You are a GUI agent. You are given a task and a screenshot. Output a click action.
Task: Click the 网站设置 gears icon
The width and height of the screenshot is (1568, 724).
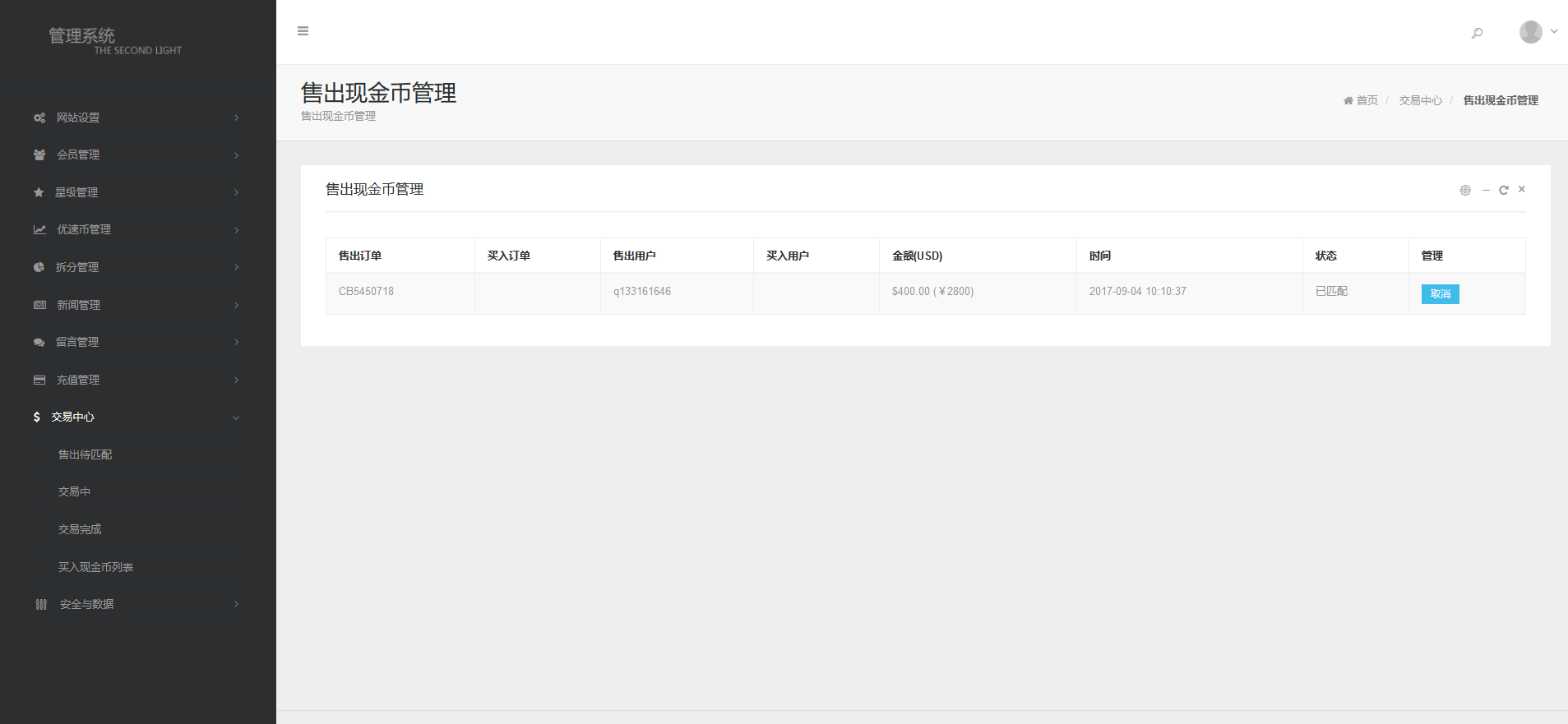point(39,118)
